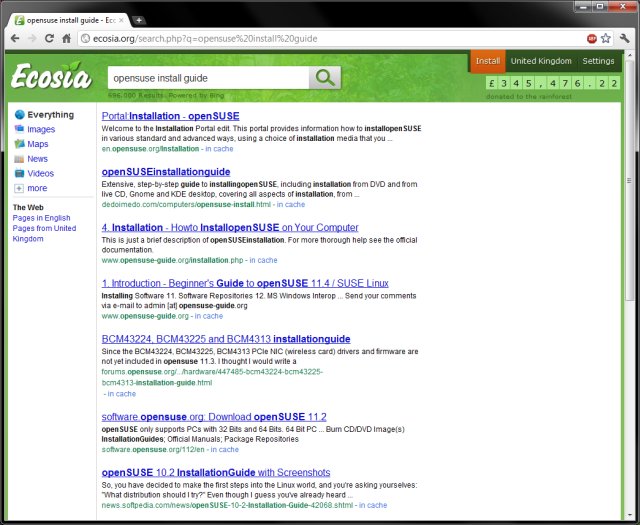Click the Everything globe icon

(x=20, y=115)
